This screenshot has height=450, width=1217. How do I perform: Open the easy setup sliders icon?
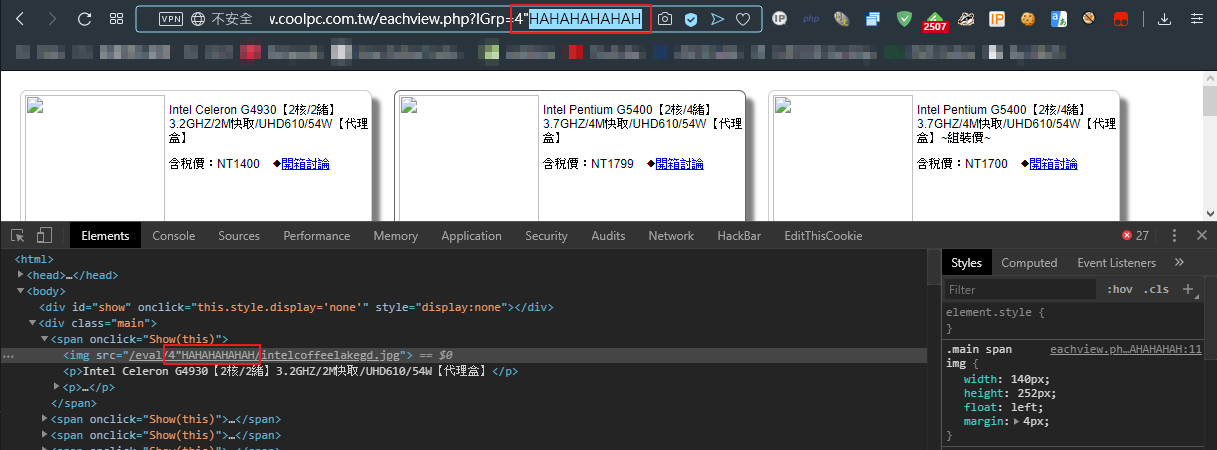pos(1196,19)
